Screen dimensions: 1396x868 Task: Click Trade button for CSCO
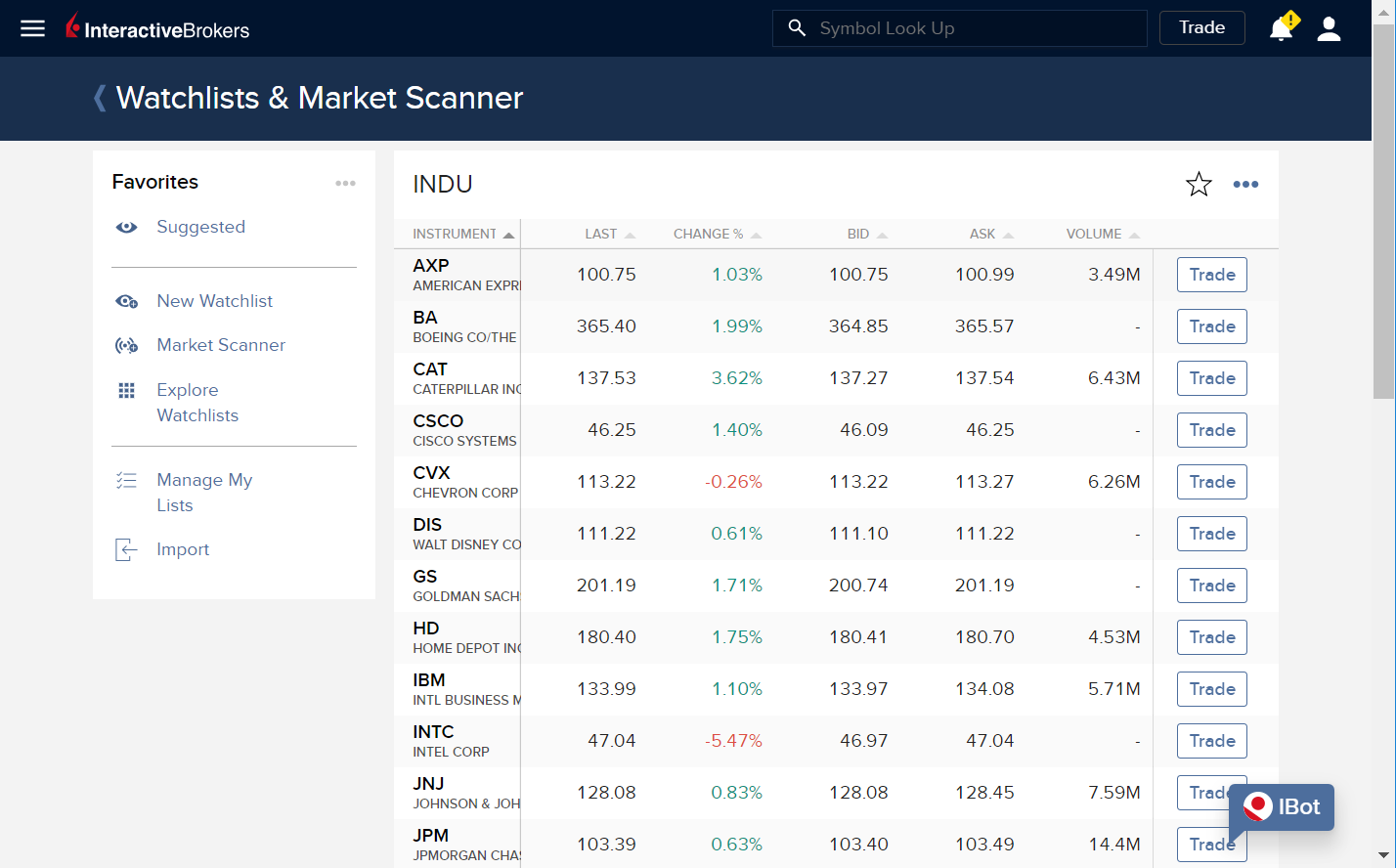click(x=1212, y=430)
